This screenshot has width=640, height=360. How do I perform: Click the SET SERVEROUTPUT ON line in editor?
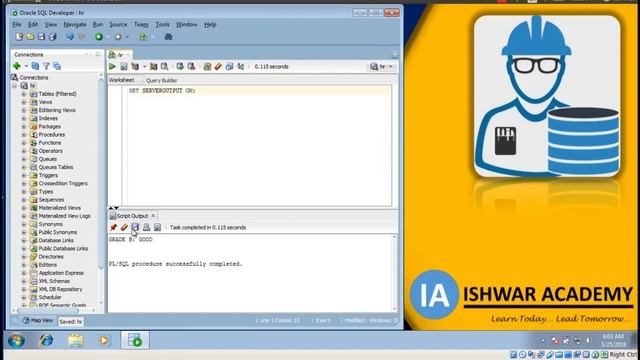point(162,91)
